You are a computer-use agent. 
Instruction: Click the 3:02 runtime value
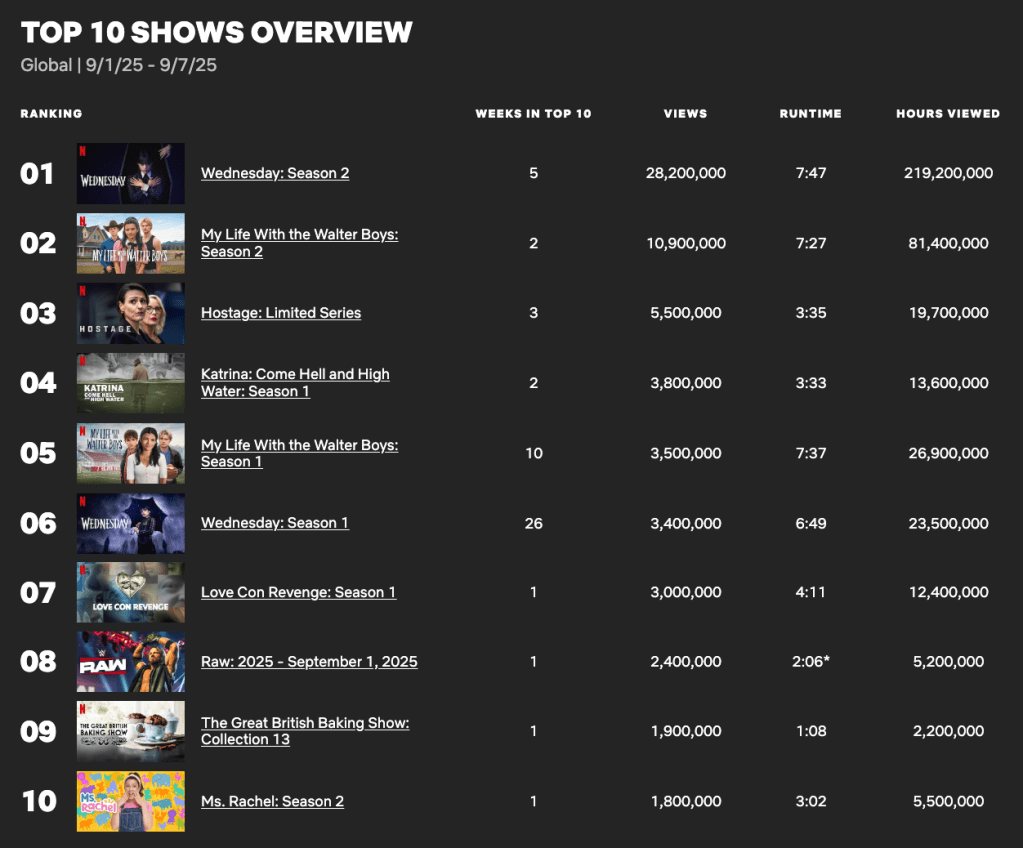click(811, 801)
